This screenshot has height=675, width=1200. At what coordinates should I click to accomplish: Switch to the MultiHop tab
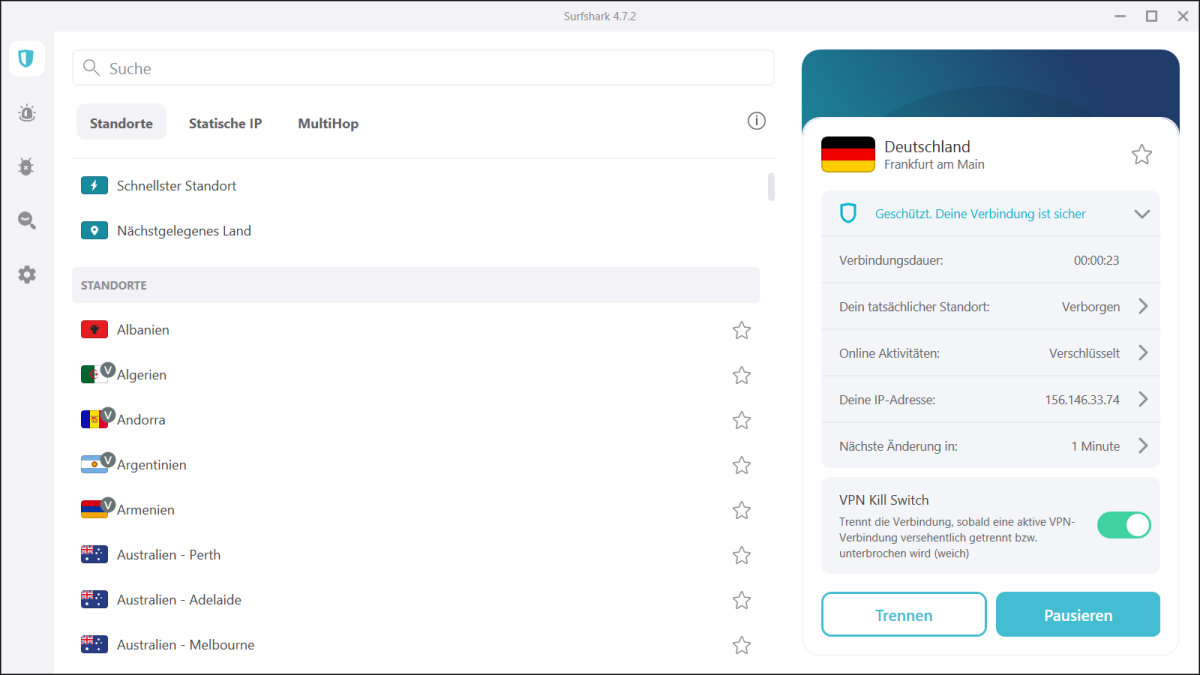(x=328, y=123)
